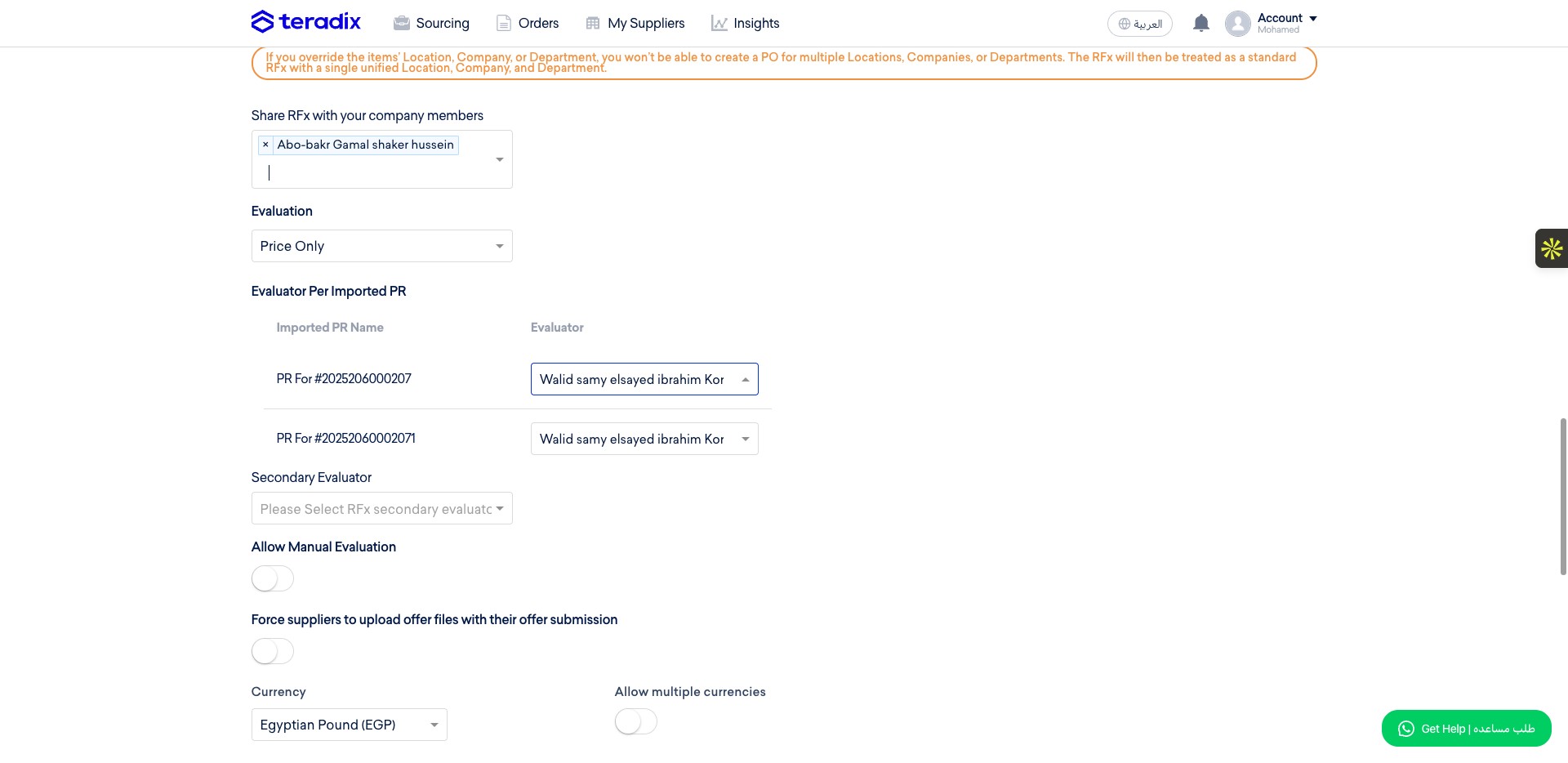Image resolution: width=1568 pixels, height=763 pixels.
Task: Click the 'Imported PR Name' column header
Action: click(330, 328)
